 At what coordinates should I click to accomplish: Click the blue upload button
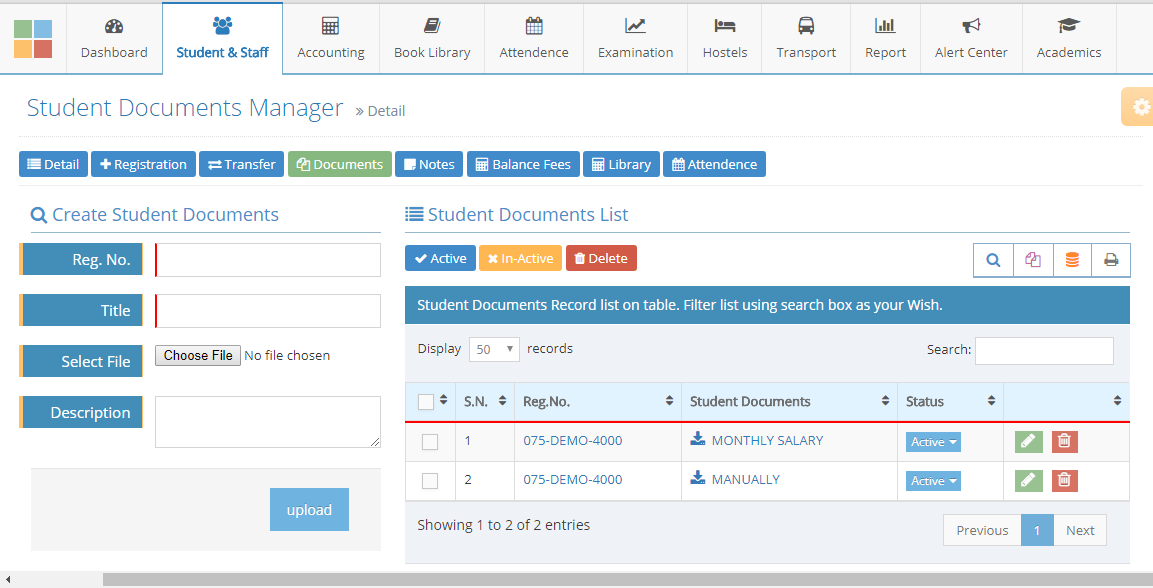(309, 509)
